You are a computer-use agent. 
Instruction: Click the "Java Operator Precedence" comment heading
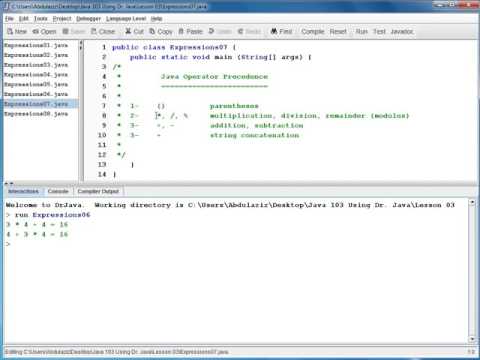point(214,77)
